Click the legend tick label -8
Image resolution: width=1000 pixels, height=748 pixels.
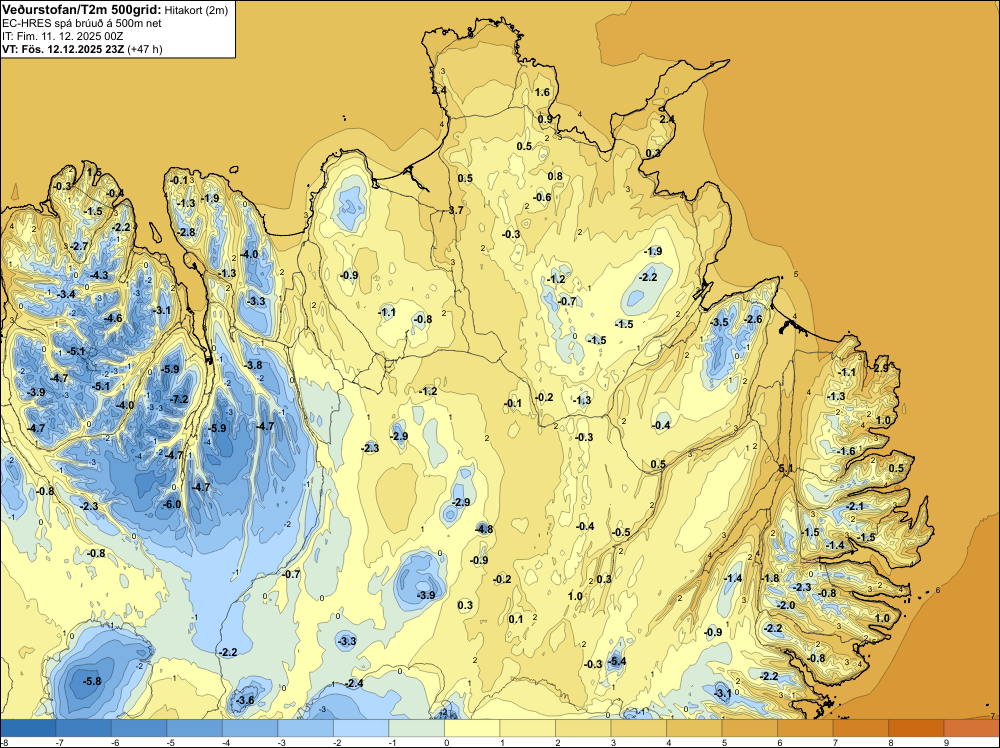pyautogui.click(x=5, y=742)
